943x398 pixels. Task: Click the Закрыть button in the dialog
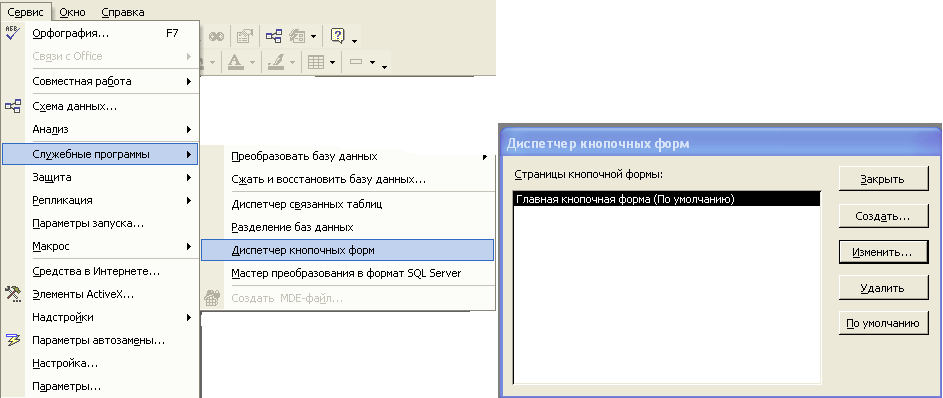click(882, 179)
